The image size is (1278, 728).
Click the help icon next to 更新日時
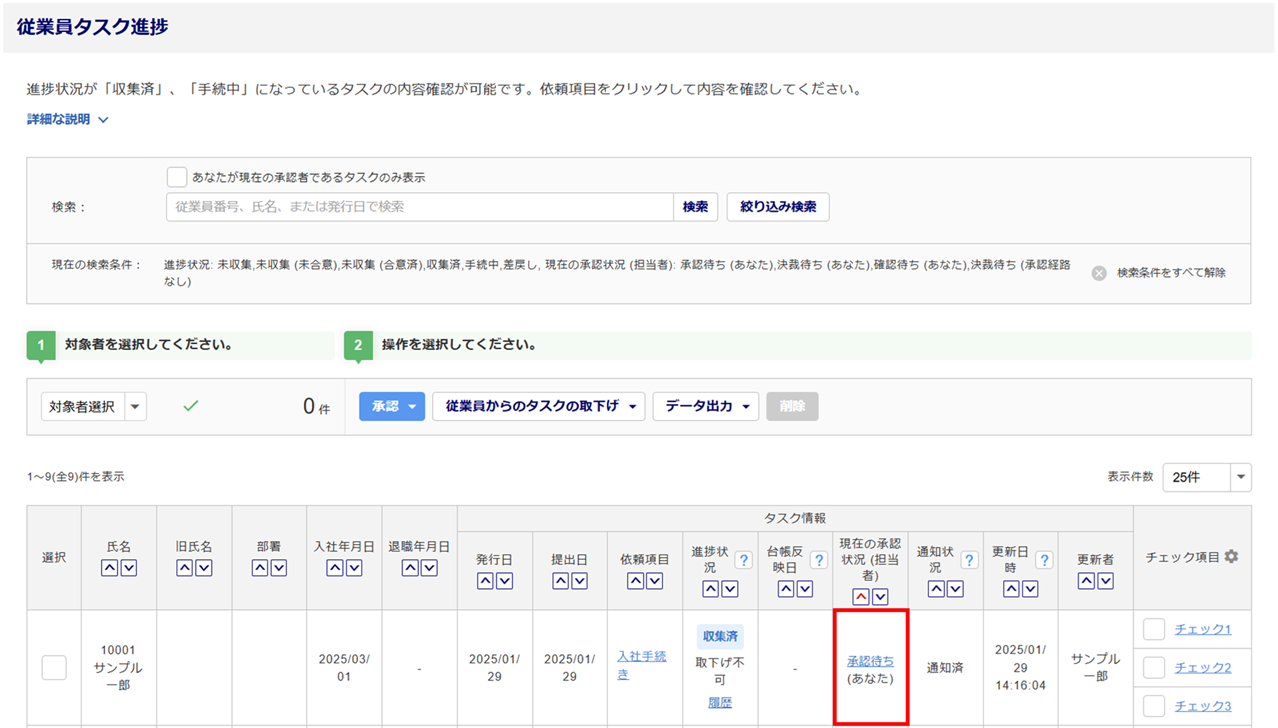pos(1044,560)
